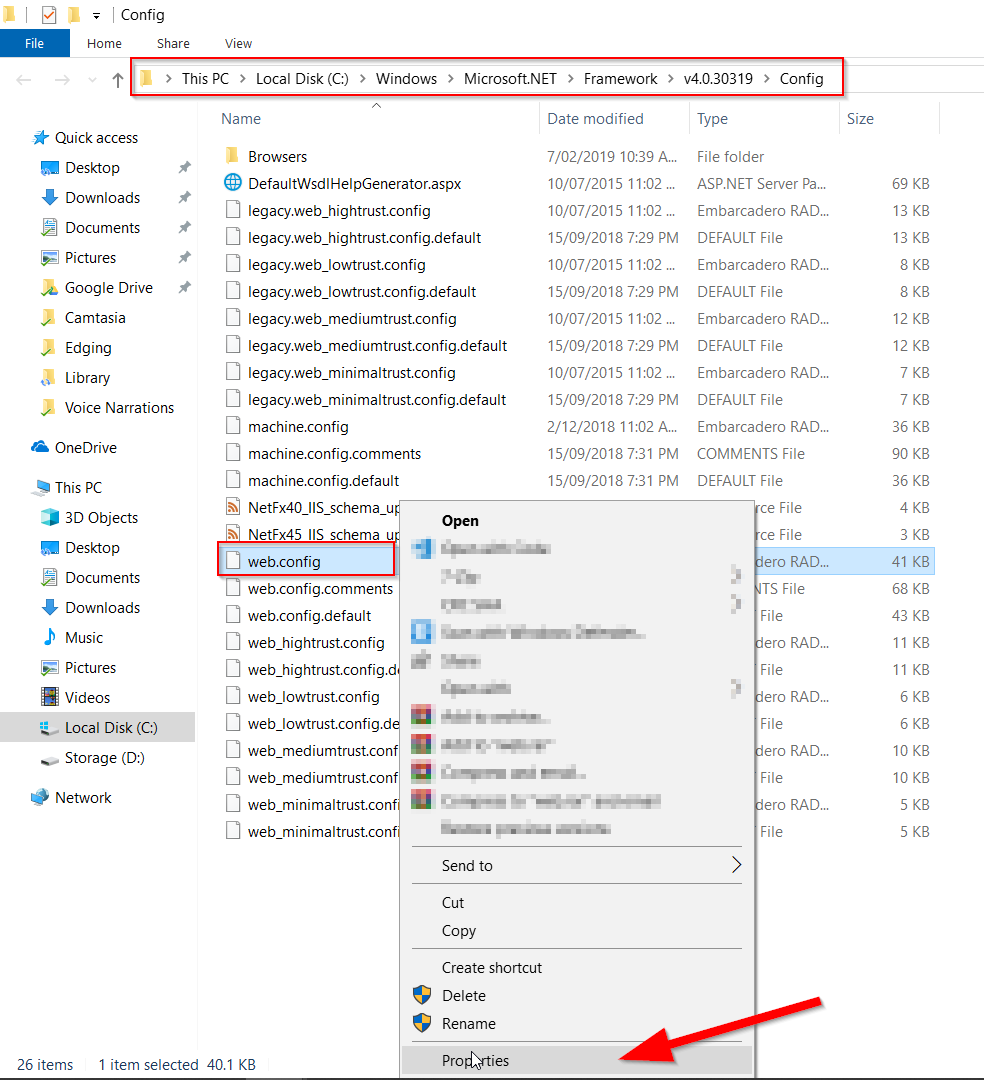Image resolution: width=984 pixels, height=1080 pixels.
Task: Open the File ribbon tab
Action: pyautogui.click(x=34, y=43)
